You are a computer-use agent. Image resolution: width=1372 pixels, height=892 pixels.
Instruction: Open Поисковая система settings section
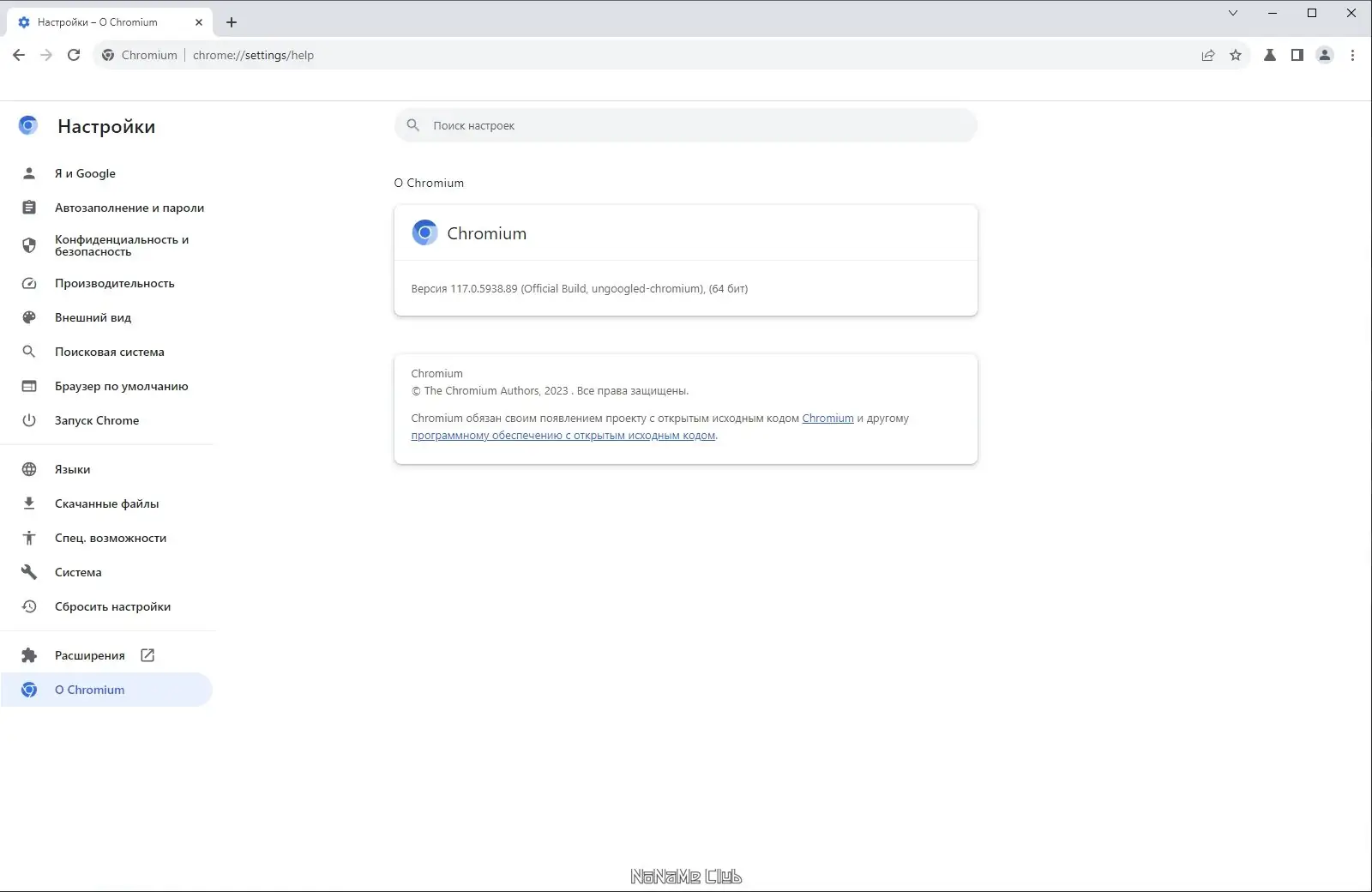(x=106, y=352)
